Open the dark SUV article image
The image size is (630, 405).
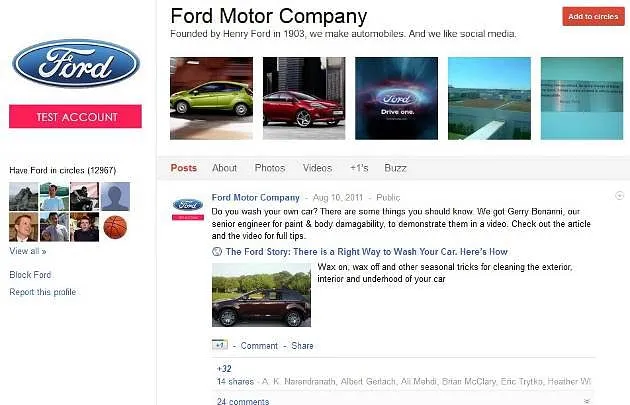click(x=261, y=295)
